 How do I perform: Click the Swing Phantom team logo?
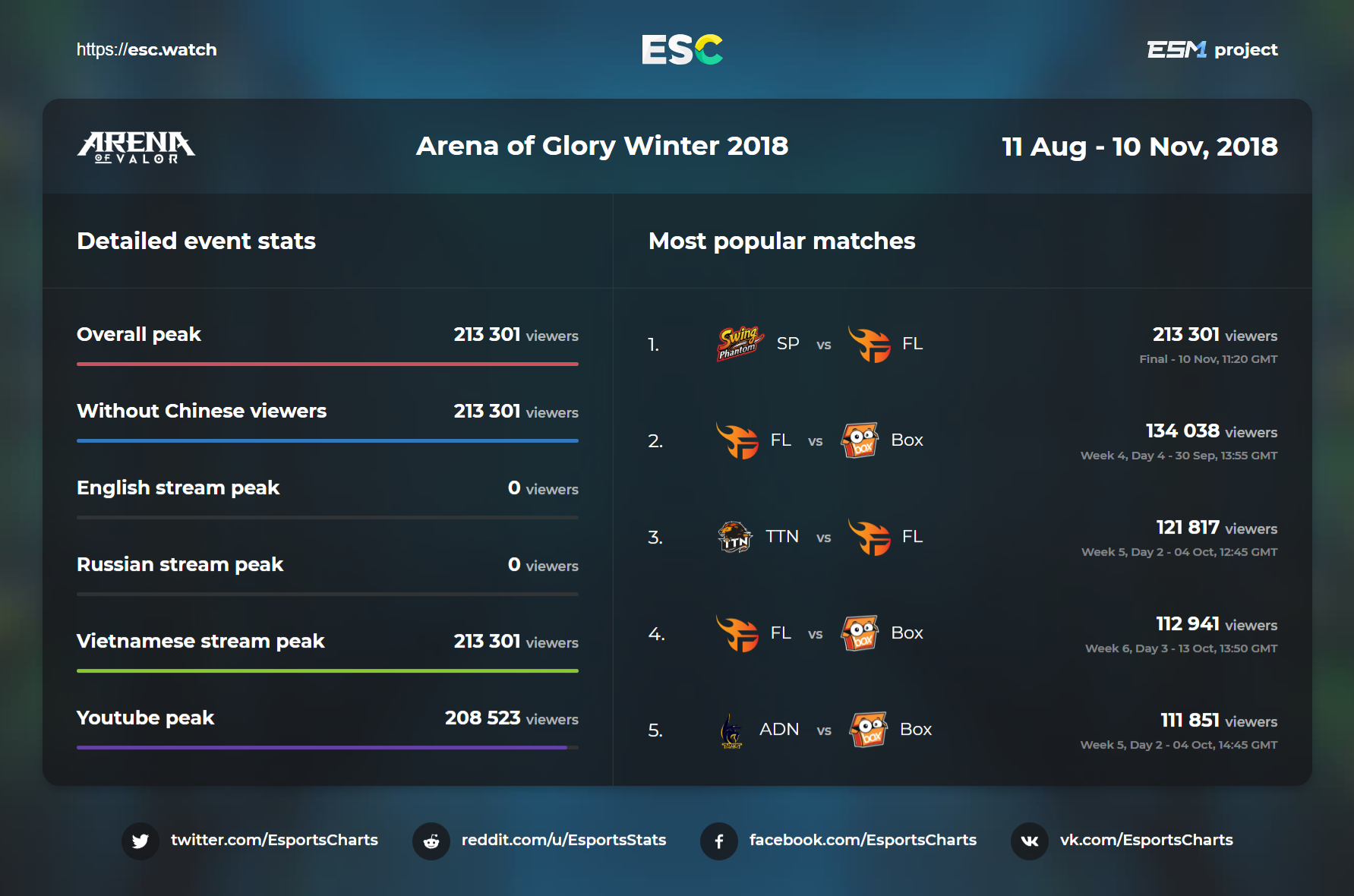pyautogui.click(x=739, y=344)
